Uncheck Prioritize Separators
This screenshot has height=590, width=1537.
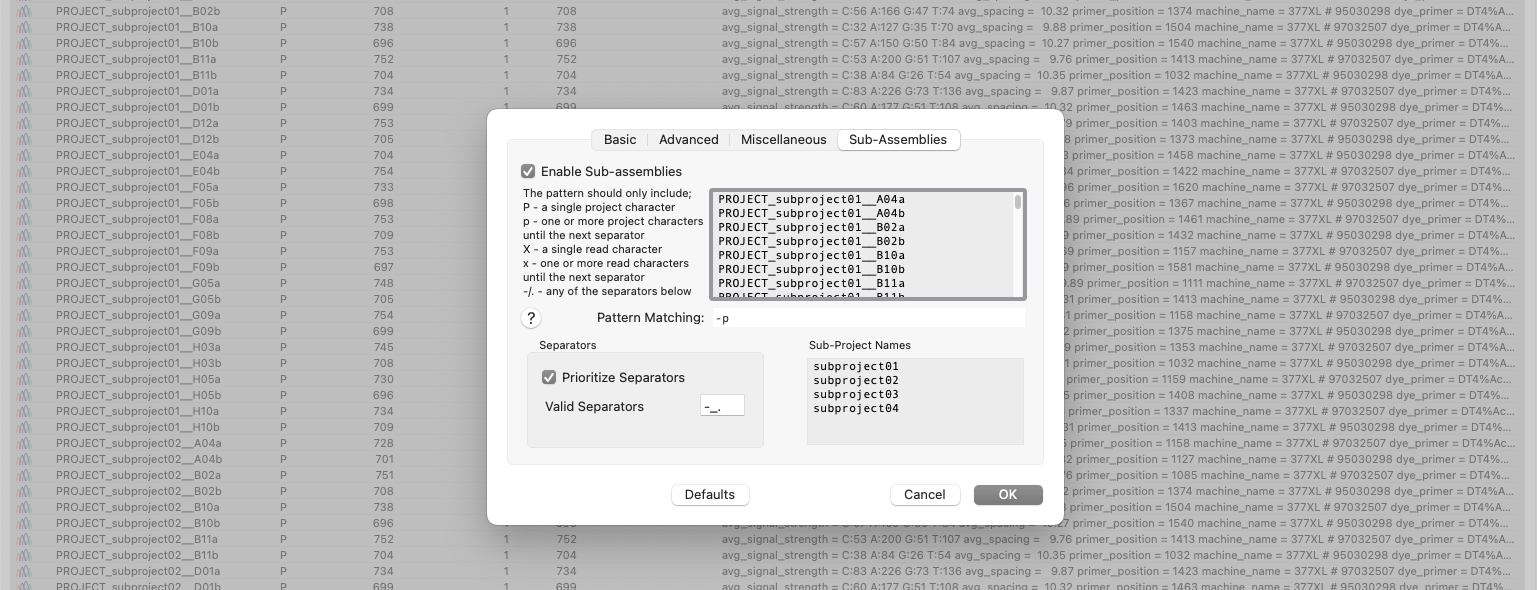pos(549,377)
